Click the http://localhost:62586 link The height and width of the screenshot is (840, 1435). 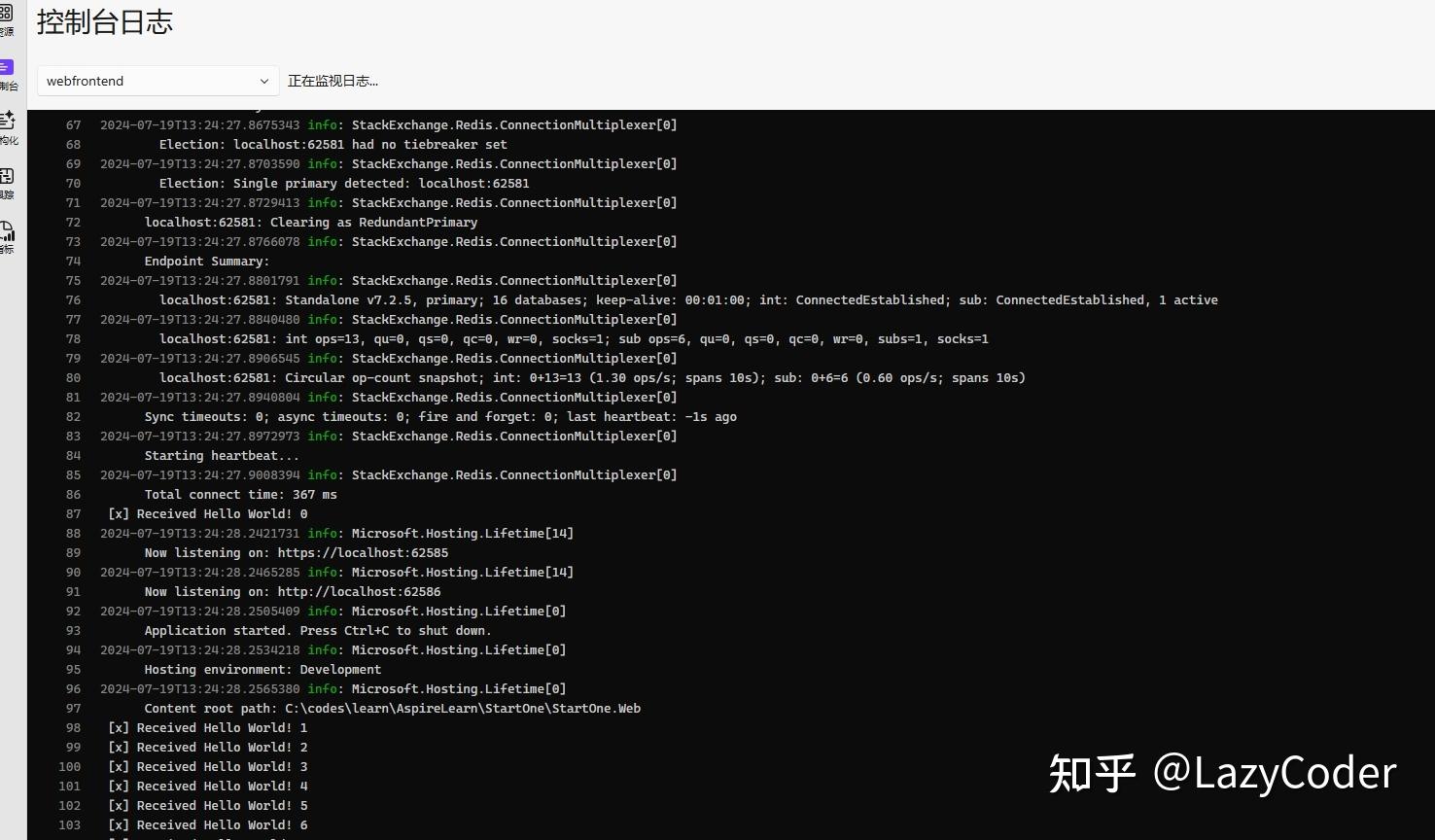click(x=359, y=591)
